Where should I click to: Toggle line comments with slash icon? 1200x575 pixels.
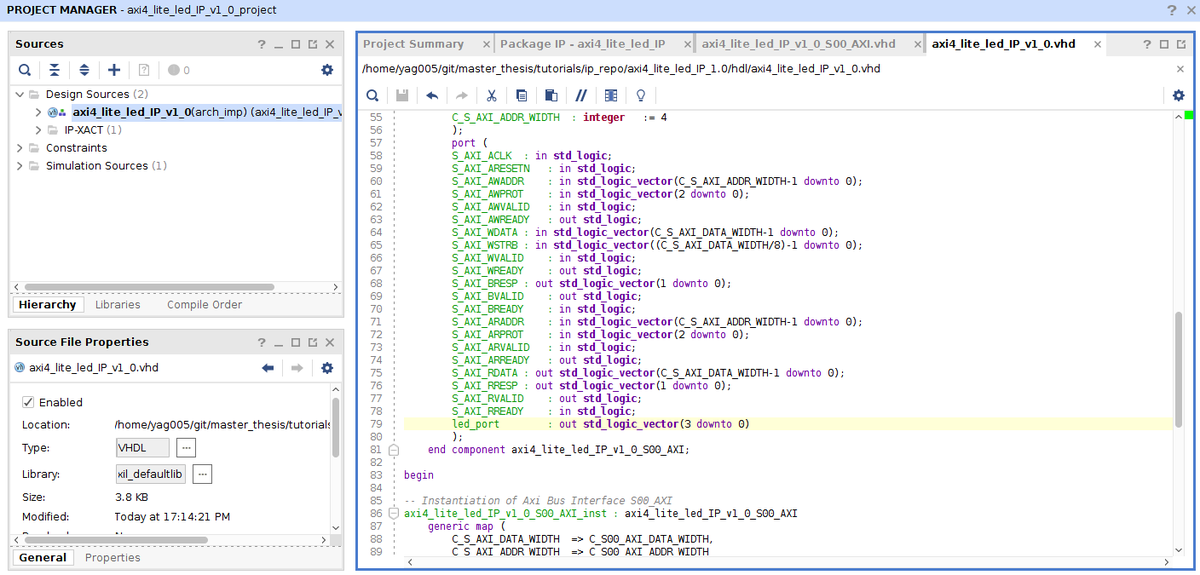coord(581,96)
